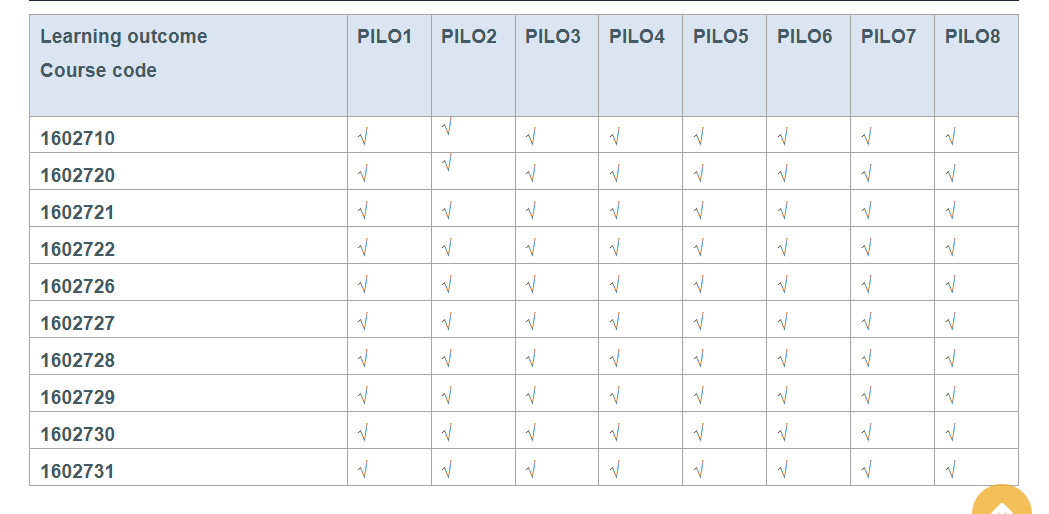Click the PILO6 checkmark in row 1602721

782,210
